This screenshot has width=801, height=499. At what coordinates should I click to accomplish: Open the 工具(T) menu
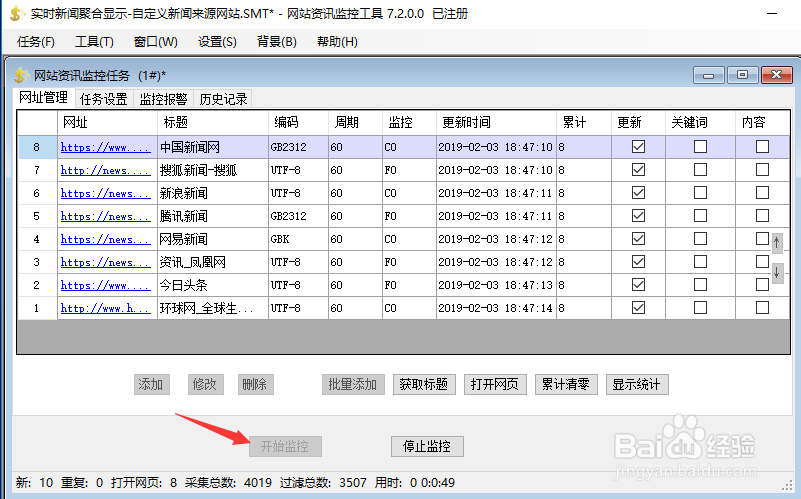pos(95,42)
